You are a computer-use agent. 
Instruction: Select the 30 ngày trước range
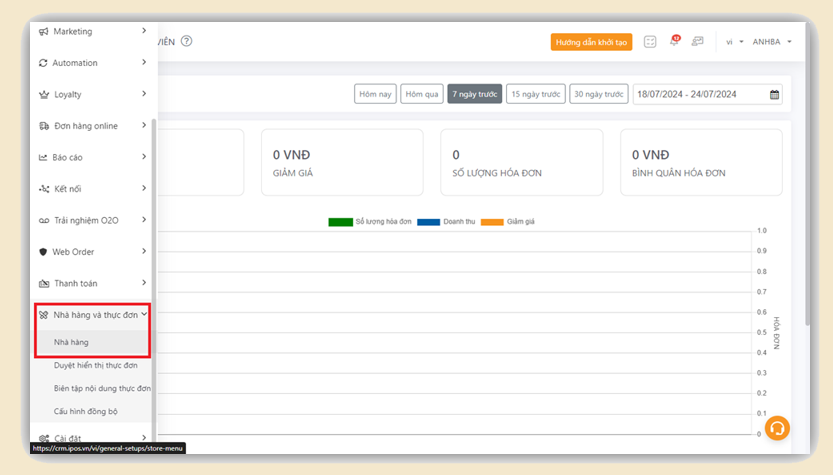pos(599,95)
